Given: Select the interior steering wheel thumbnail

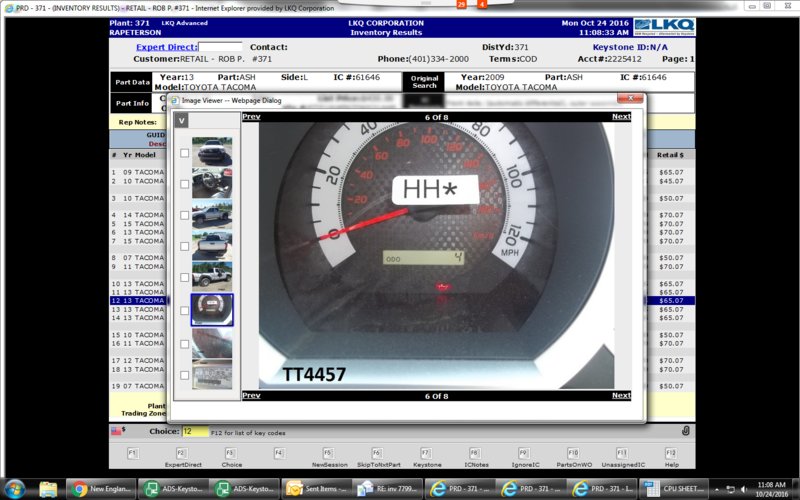Looking at the screenshot, I should pyautogui.click(x=212, y=183).
